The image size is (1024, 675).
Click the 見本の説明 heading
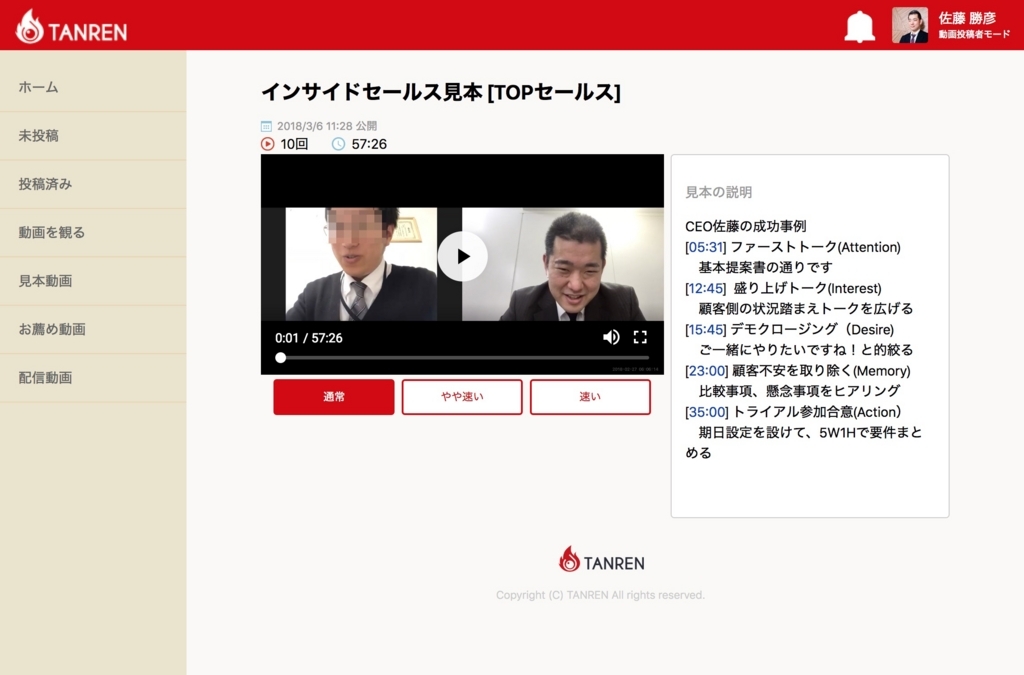pyautogui.click(x=718, y=193)
